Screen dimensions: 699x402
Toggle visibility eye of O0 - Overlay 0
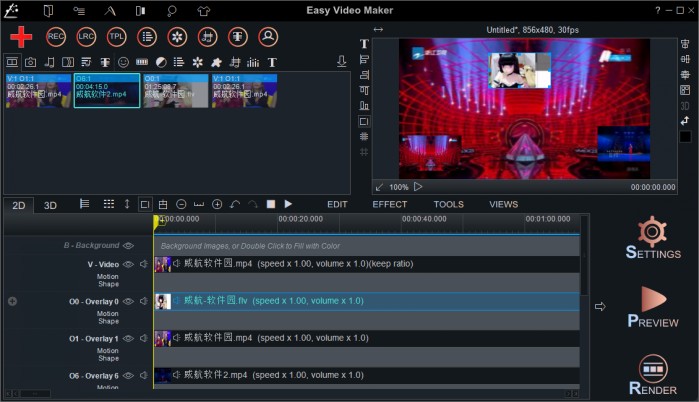pyautogui.click(x=128, y=301)
